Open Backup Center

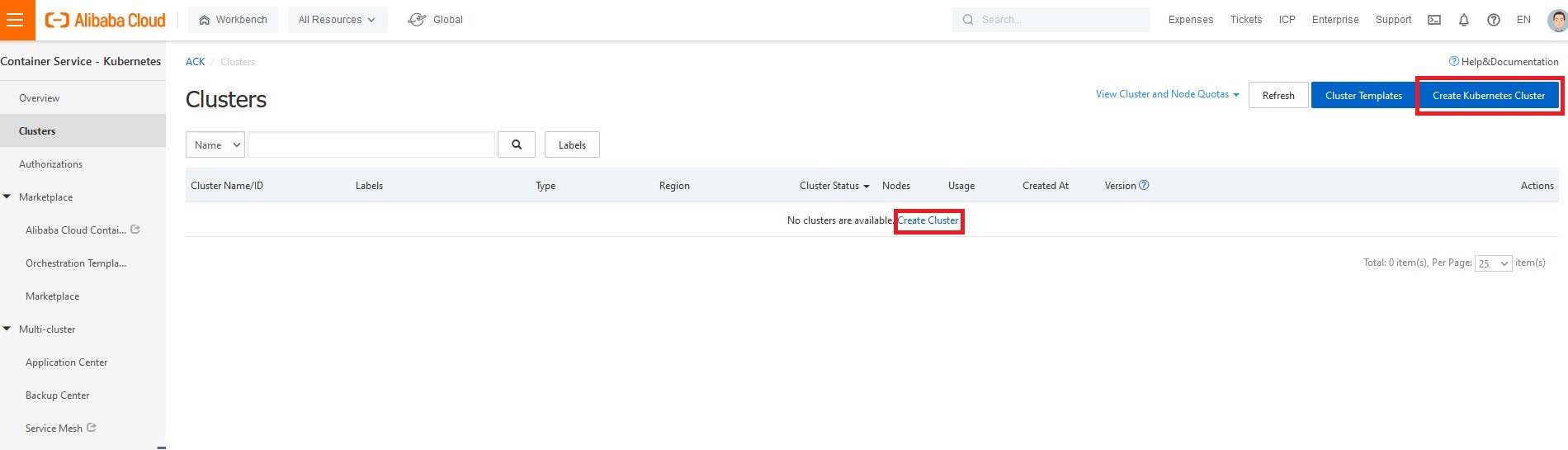tap(58, 395)
